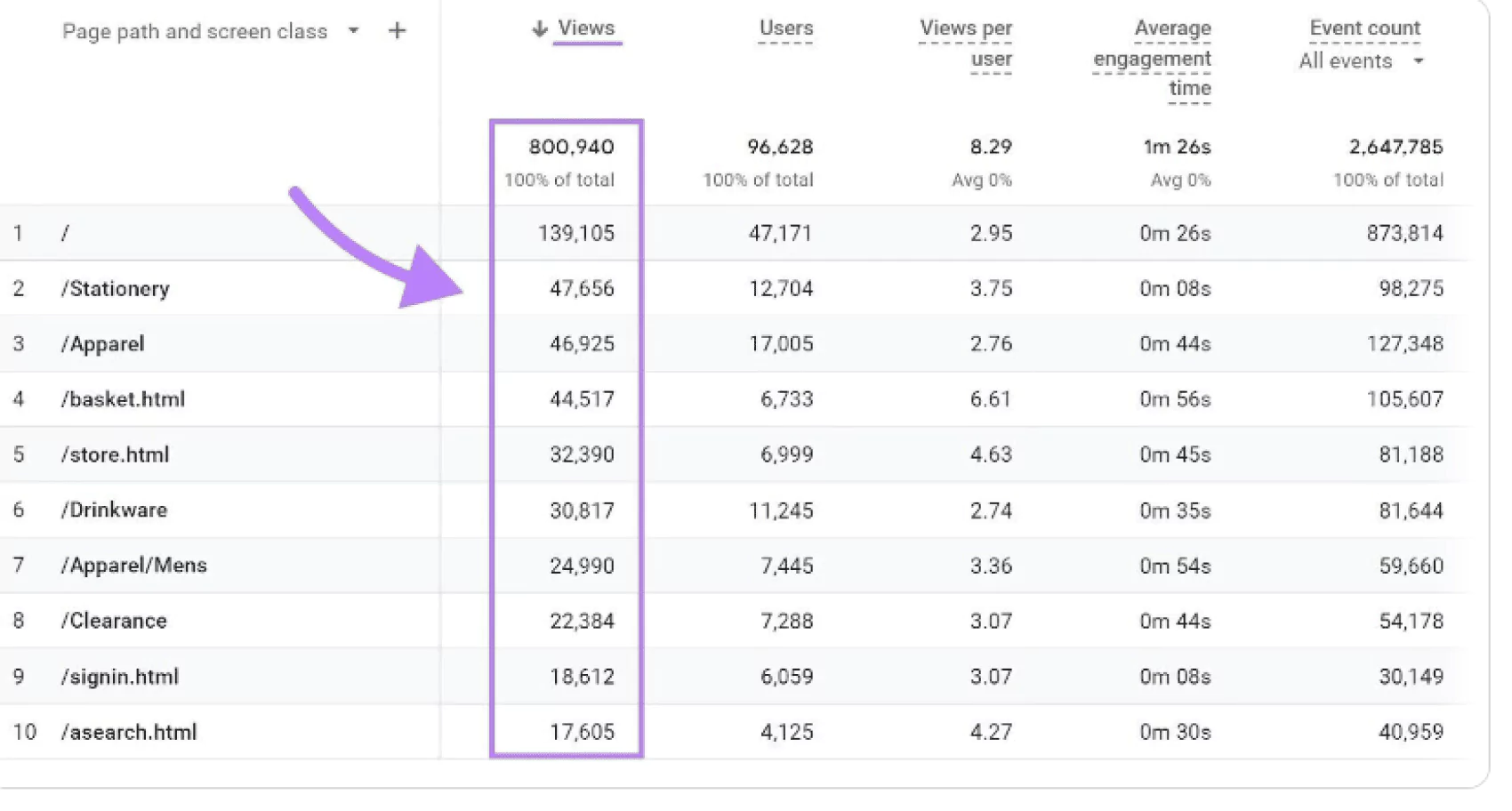This screenshot has height=811, width=1512.
Task: Click the root / homepage row
Action: [63, 232]
